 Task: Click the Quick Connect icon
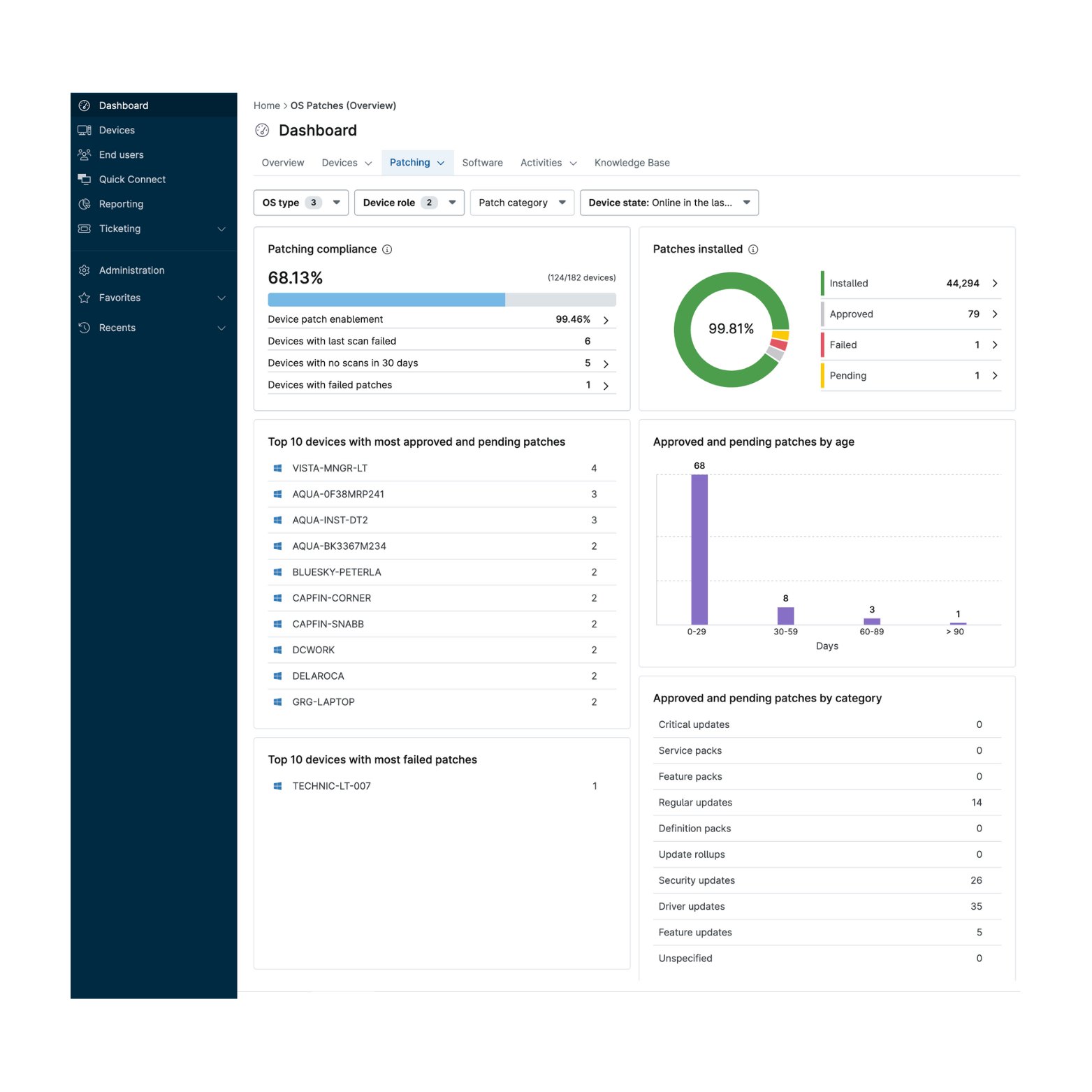(85, 179)
